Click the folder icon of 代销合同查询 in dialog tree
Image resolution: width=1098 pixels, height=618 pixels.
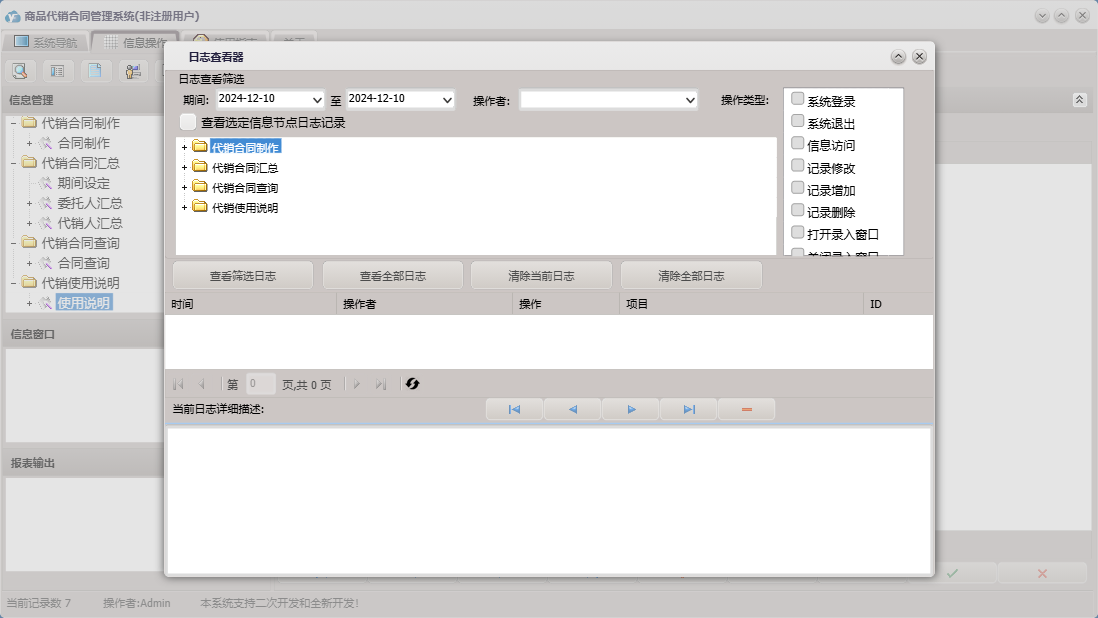pyautogui.click(x=200, y=187)
